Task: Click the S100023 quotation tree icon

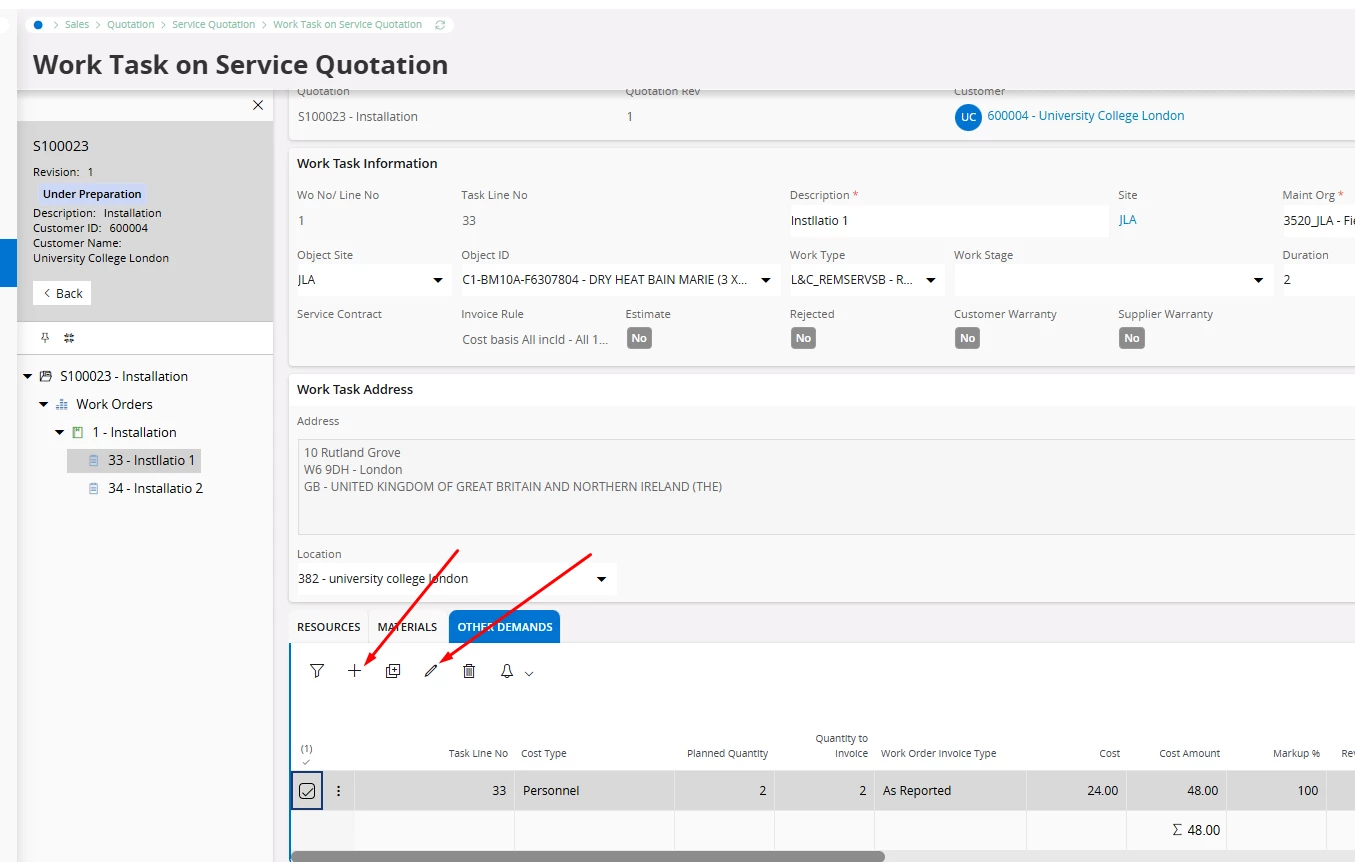Action: 45,377
